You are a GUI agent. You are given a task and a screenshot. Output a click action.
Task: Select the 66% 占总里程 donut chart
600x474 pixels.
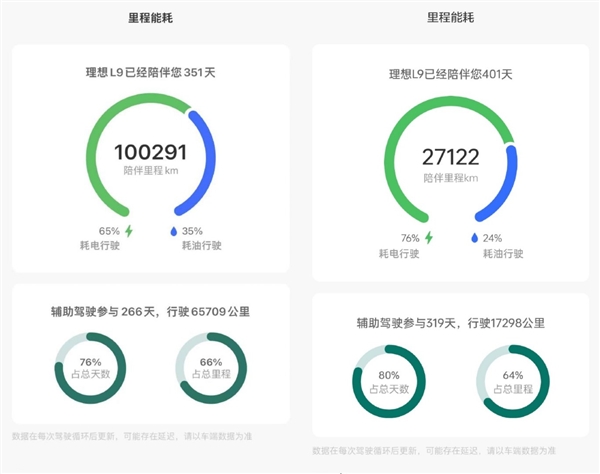211,367
